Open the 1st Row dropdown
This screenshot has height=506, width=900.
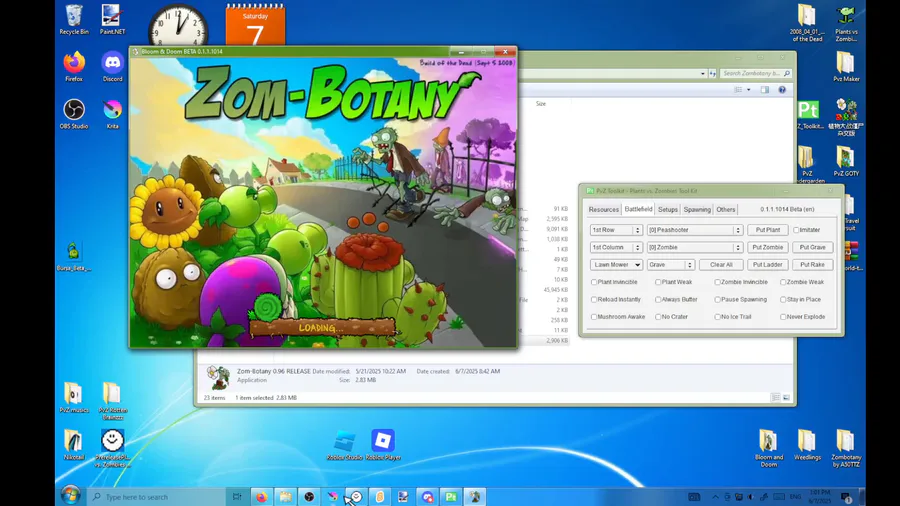point(616,230)
